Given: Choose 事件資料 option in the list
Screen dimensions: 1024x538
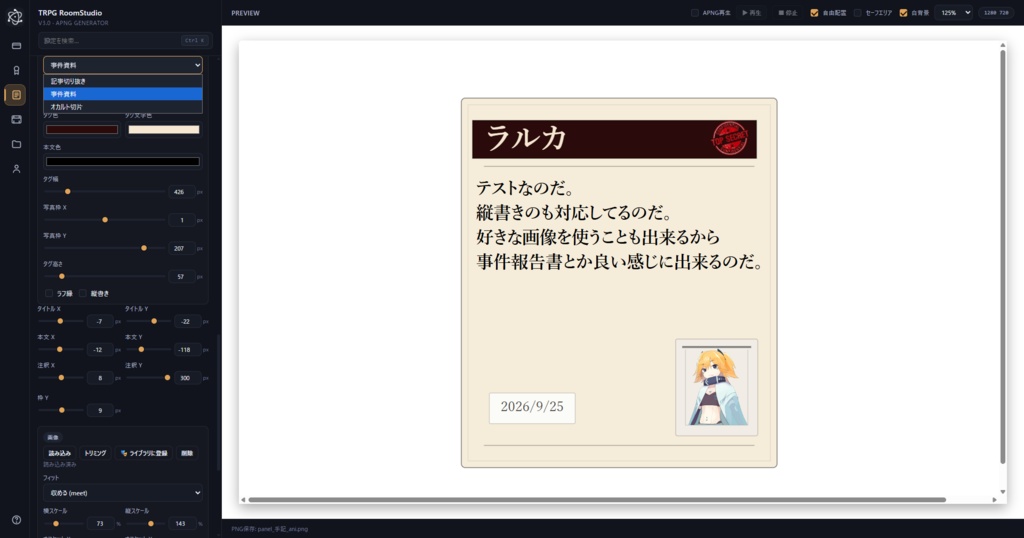Looking at the screenshot, I should pyautogui.click(x=123, y=94).
